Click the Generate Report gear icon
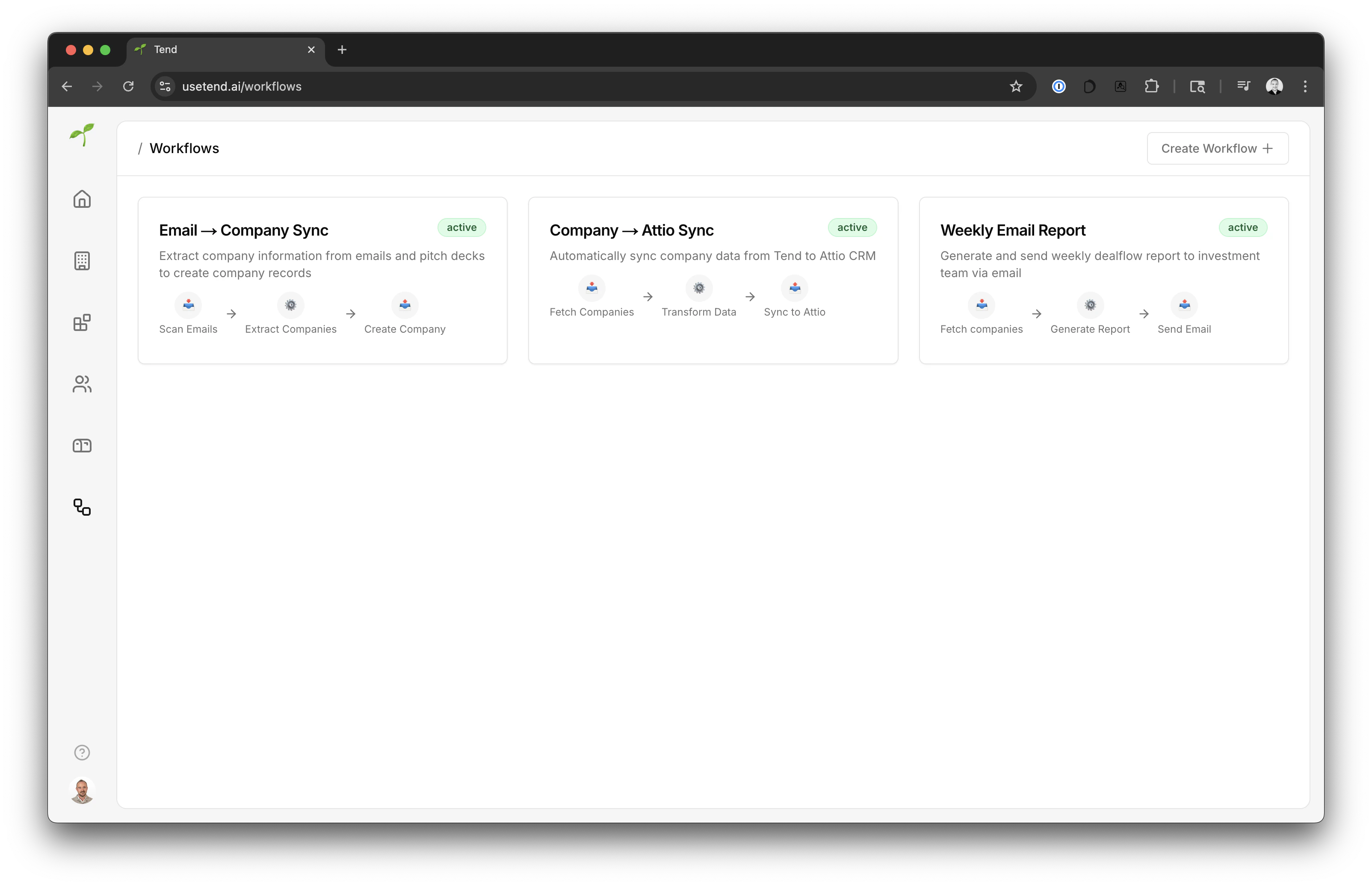Viewport: 1372px width, 886px height. click(x=1090, y=305)
